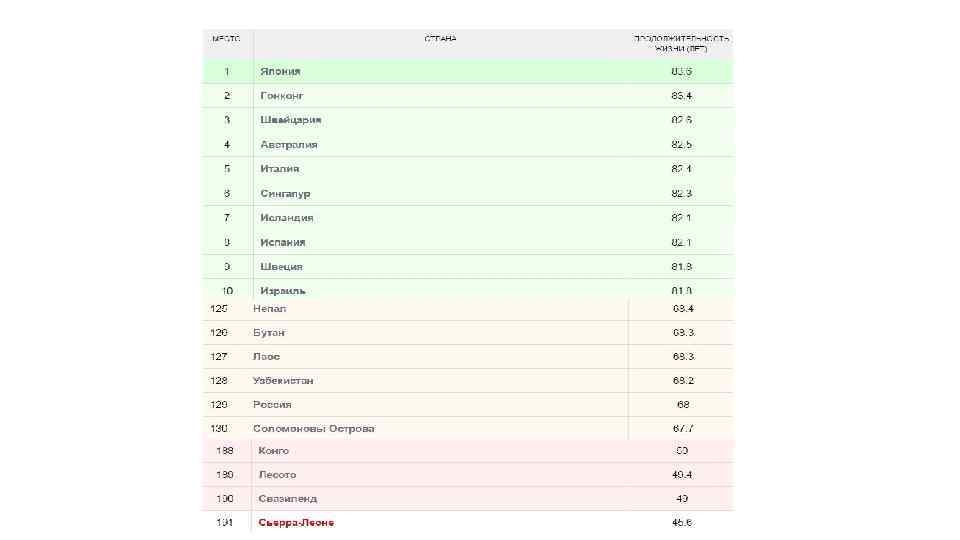Select Конго in the red section
This screenshot has height=540, width=960.
point(273,451)
